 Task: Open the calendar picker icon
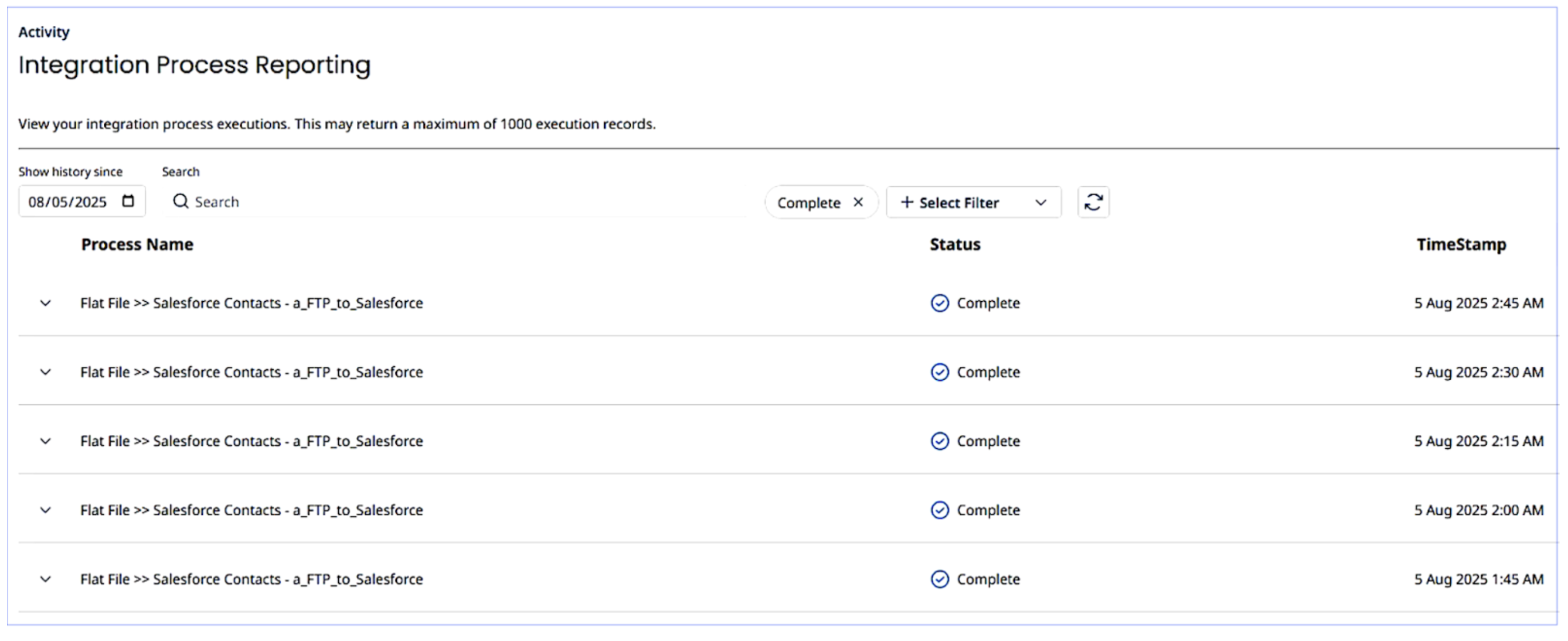coord(128,202)
